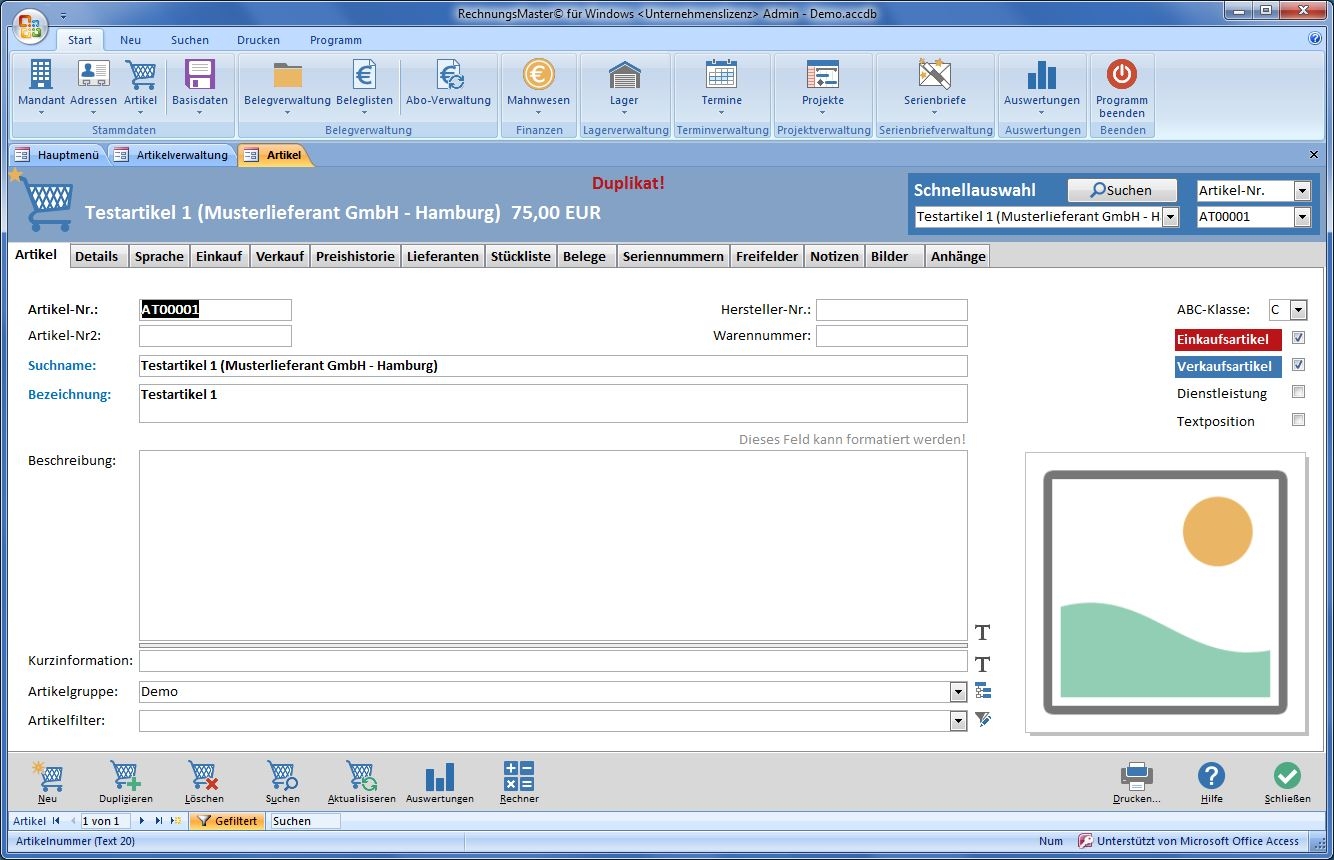Click the Hersteller-Nr. input field
The image size is (1334, 860).
pos(892,310)
